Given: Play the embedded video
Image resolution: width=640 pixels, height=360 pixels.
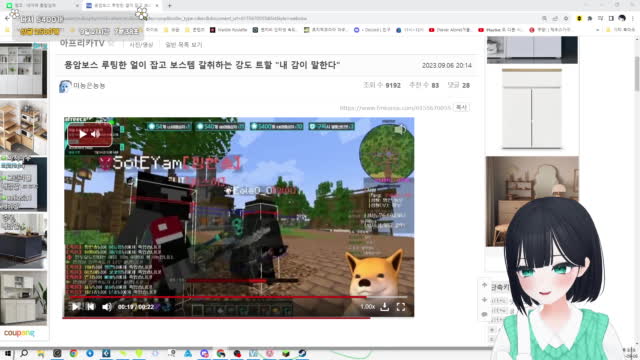Looking at the screenshot, I should coord(76,307).
